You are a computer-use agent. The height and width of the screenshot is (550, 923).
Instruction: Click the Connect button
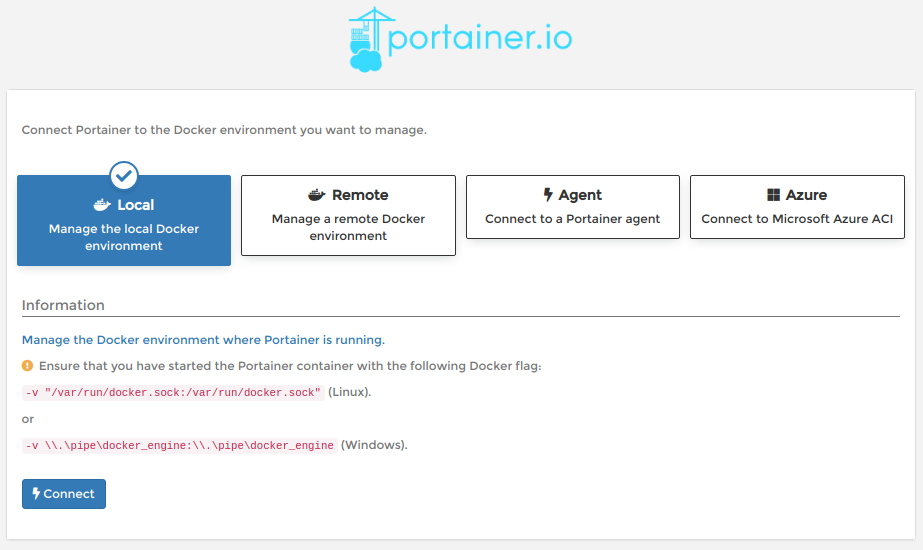coord(64,493)
